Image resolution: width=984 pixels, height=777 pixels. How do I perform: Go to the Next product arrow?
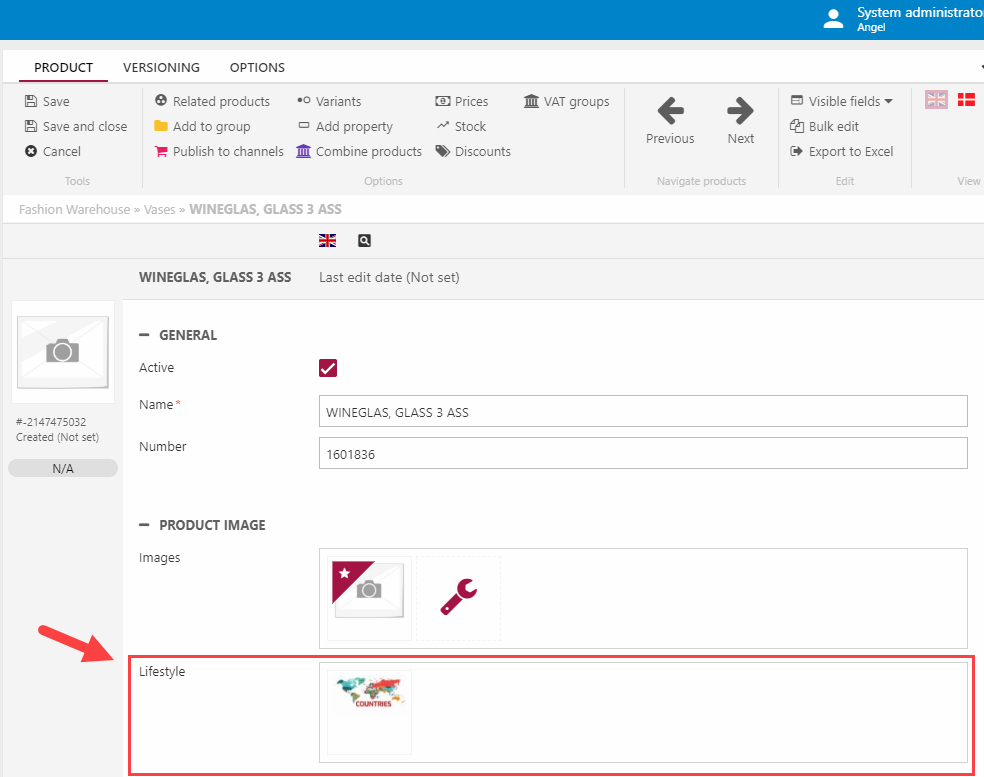pyautogui.click(x=740, y=111)
